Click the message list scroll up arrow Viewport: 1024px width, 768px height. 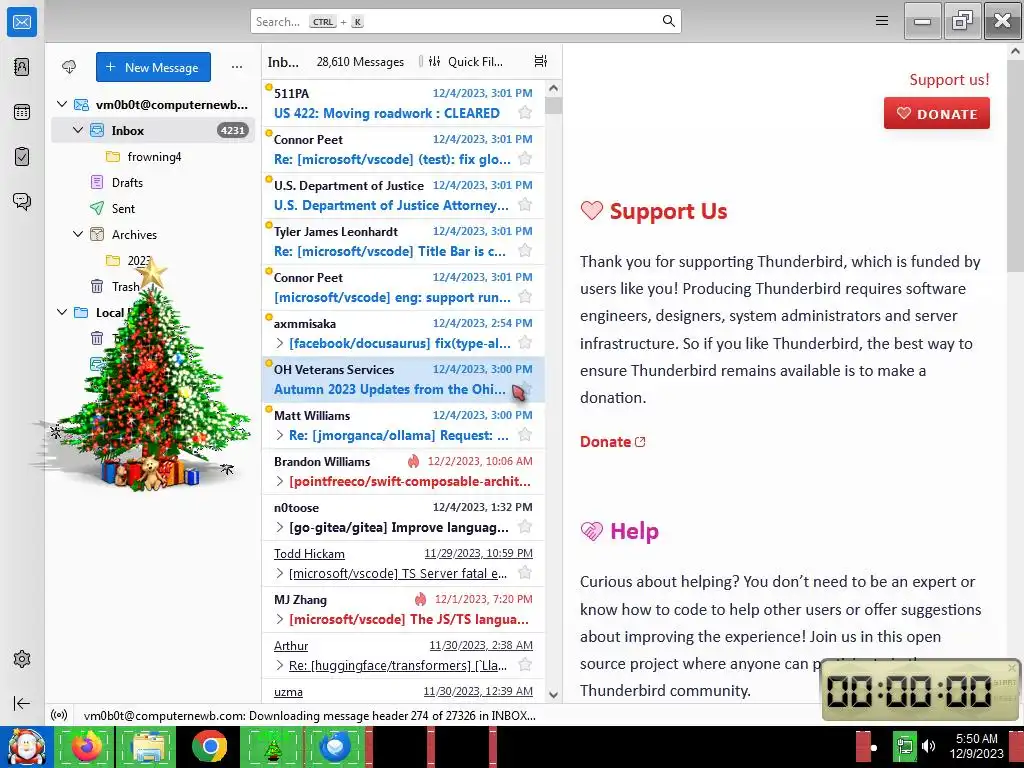pos(554,88)
